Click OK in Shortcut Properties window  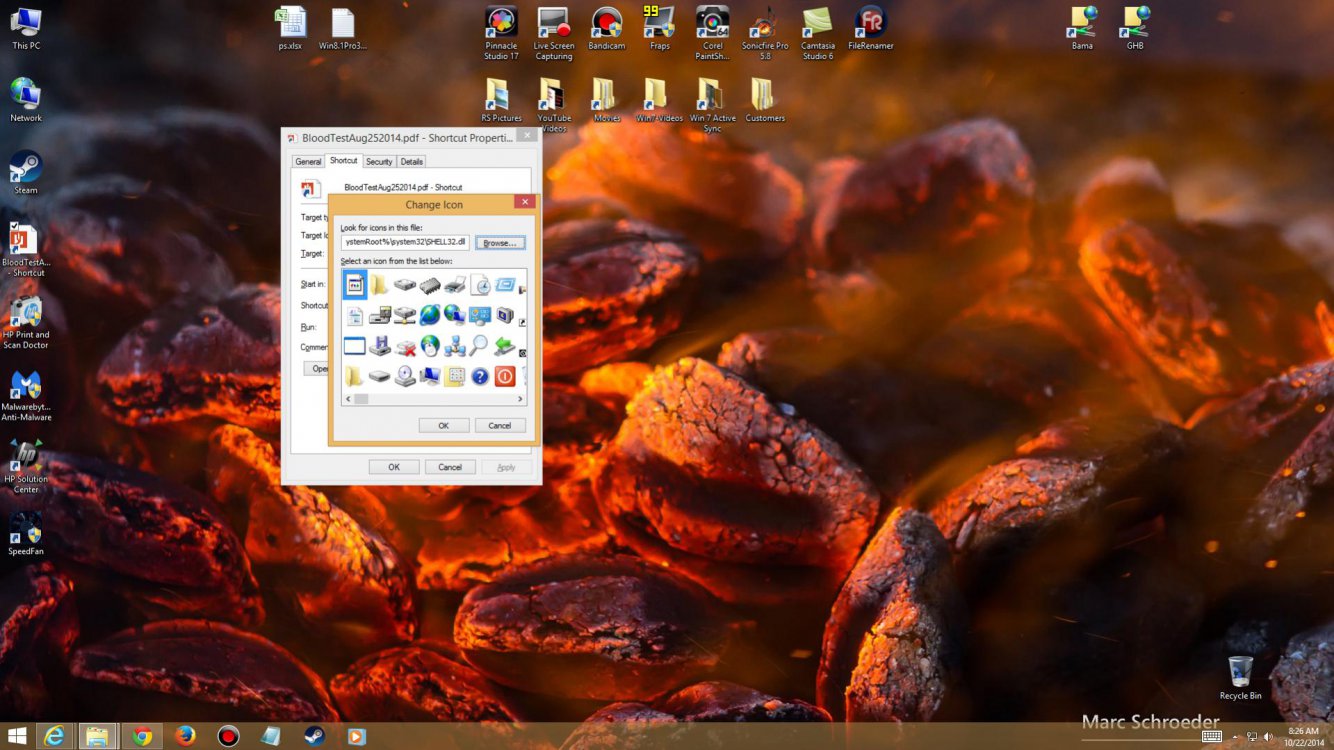[394, 467]
